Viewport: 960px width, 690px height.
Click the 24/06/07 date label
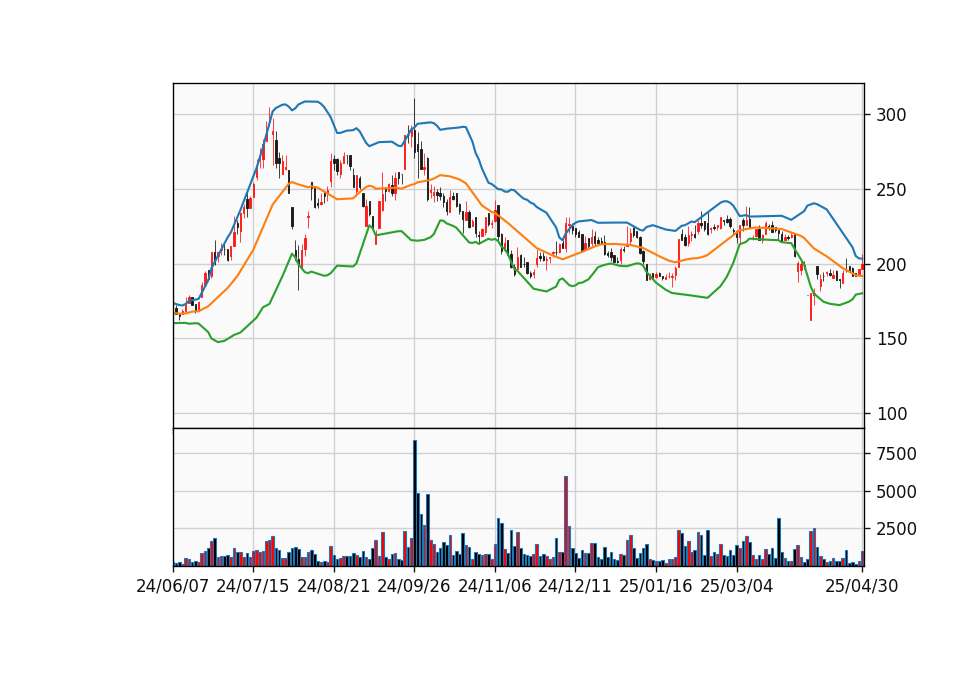point(173,586)
